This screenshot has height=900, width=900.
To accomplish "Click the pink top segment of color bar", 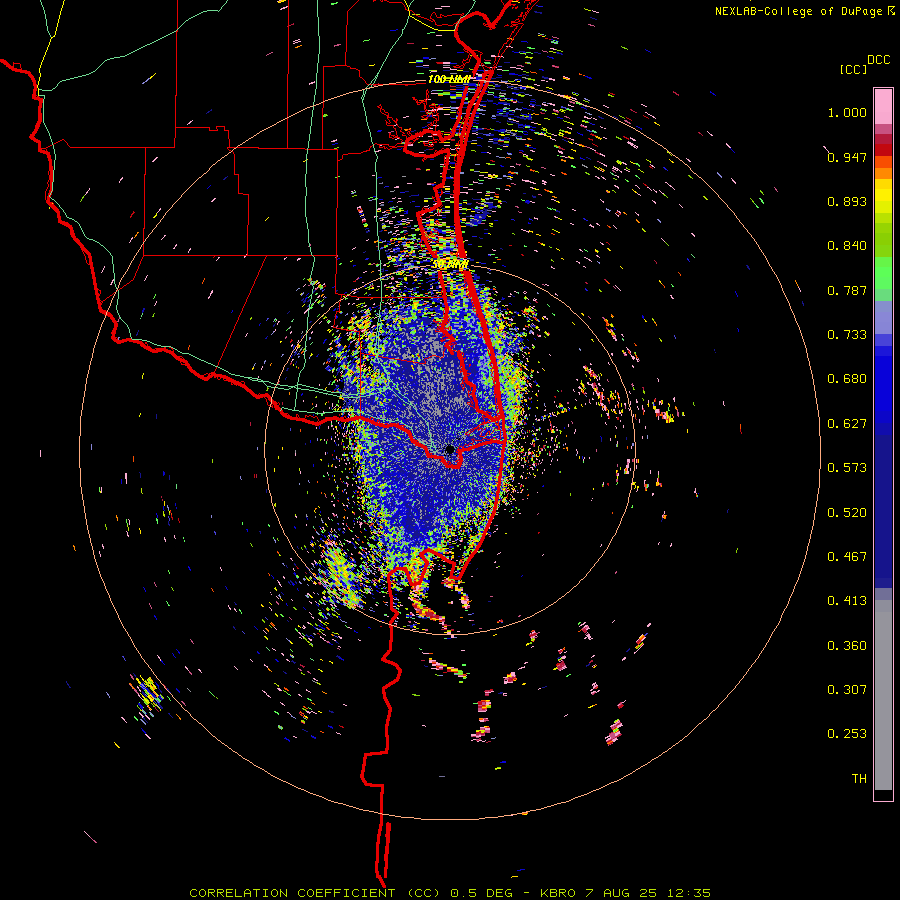I will (x=883, y=106).
